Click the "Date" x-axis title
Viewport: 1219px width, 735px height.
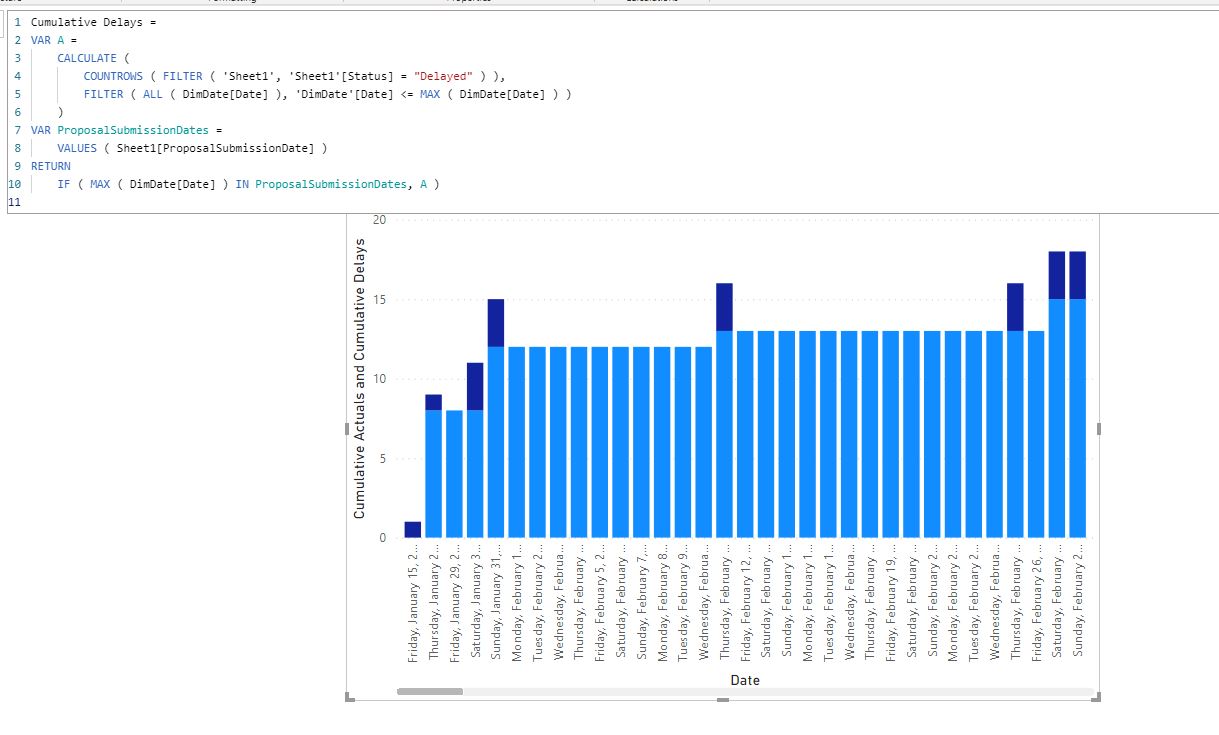click(x=745, y=680)
